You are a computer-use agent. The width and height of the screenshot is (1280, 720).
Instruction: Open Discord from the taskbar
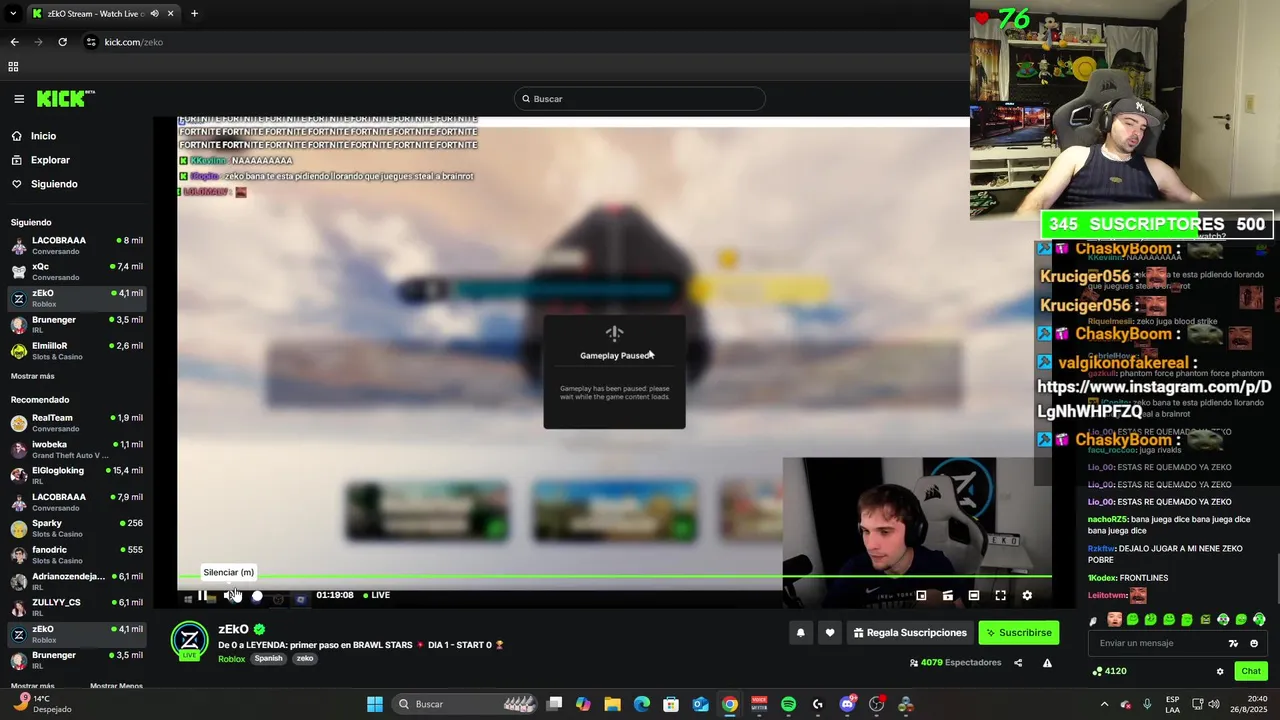pyautogui.click(x=848, y=704)
